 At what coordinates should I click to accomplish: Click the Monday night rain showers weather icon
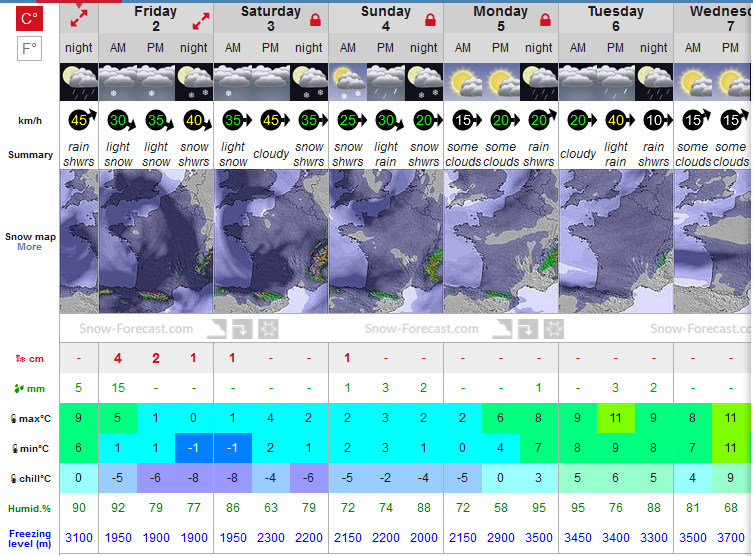click(539, 82)
